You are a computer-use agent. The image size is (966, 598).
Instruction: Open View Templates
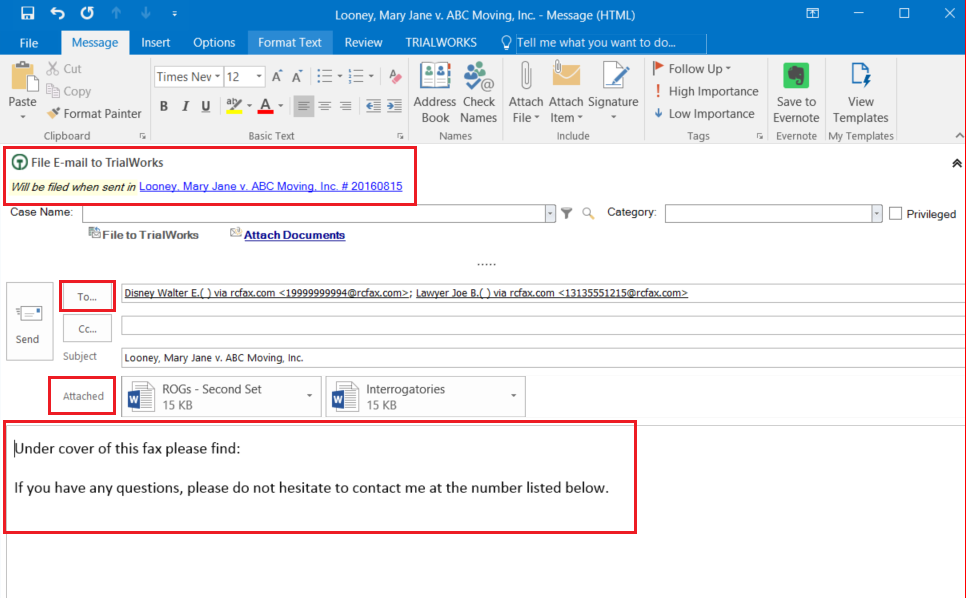[x=861, y=92]
